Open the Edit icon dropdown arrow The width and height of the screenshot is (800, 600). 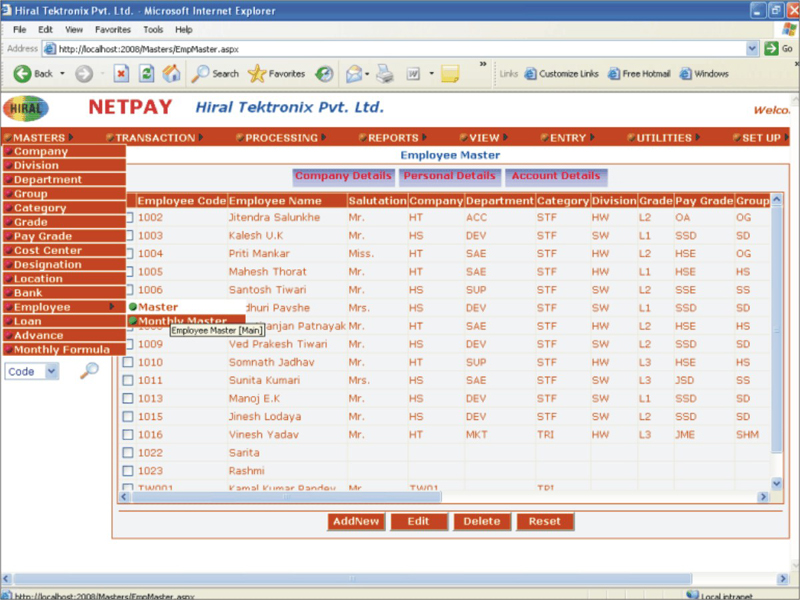[431, 74]
